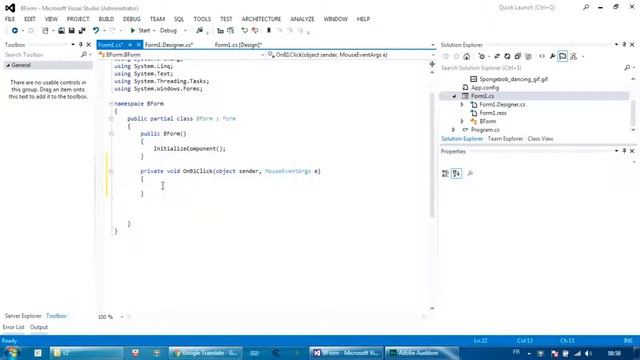The width and height of the screenshot is (640, 360).
Task: Click the Save All toolbar icon
Action: (x=82, y=31)
